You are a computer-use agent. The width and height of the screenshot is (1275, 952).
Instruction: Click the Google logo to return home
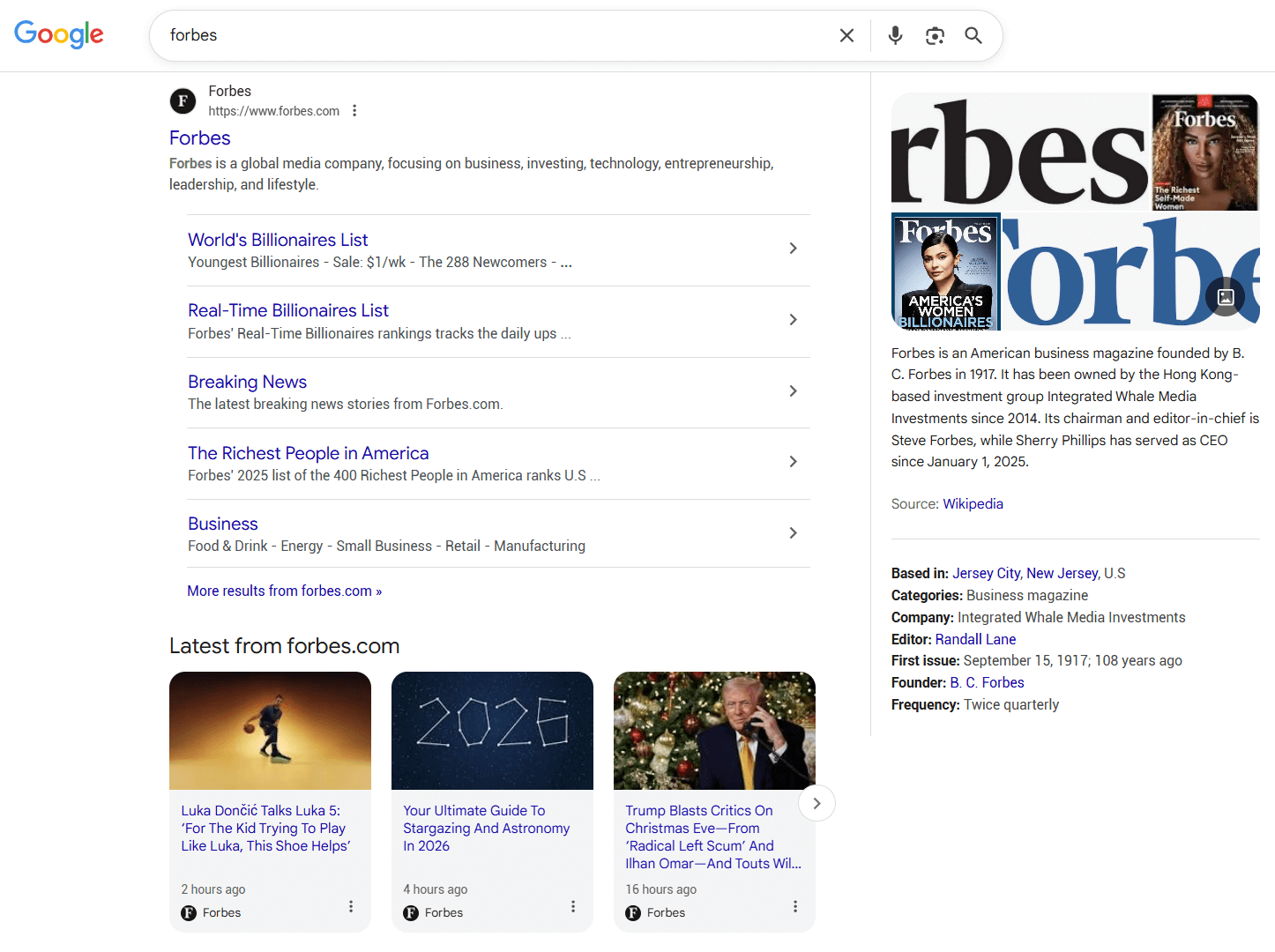point(58,35)
